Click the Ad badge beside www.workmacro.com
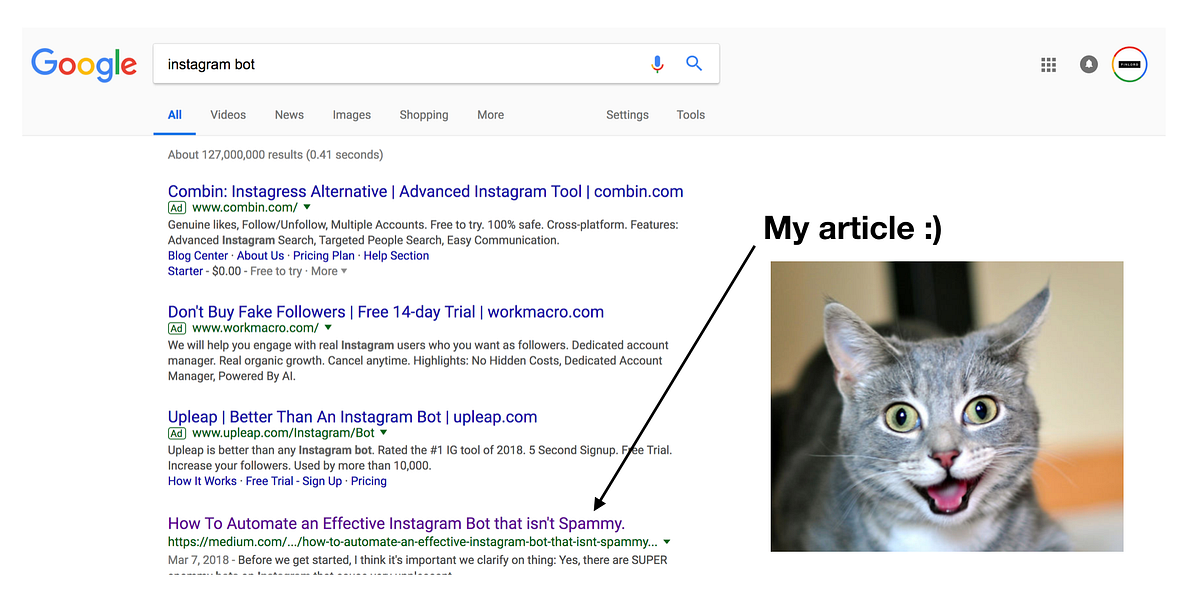The image size is (1200, 608). coord(177,328)
